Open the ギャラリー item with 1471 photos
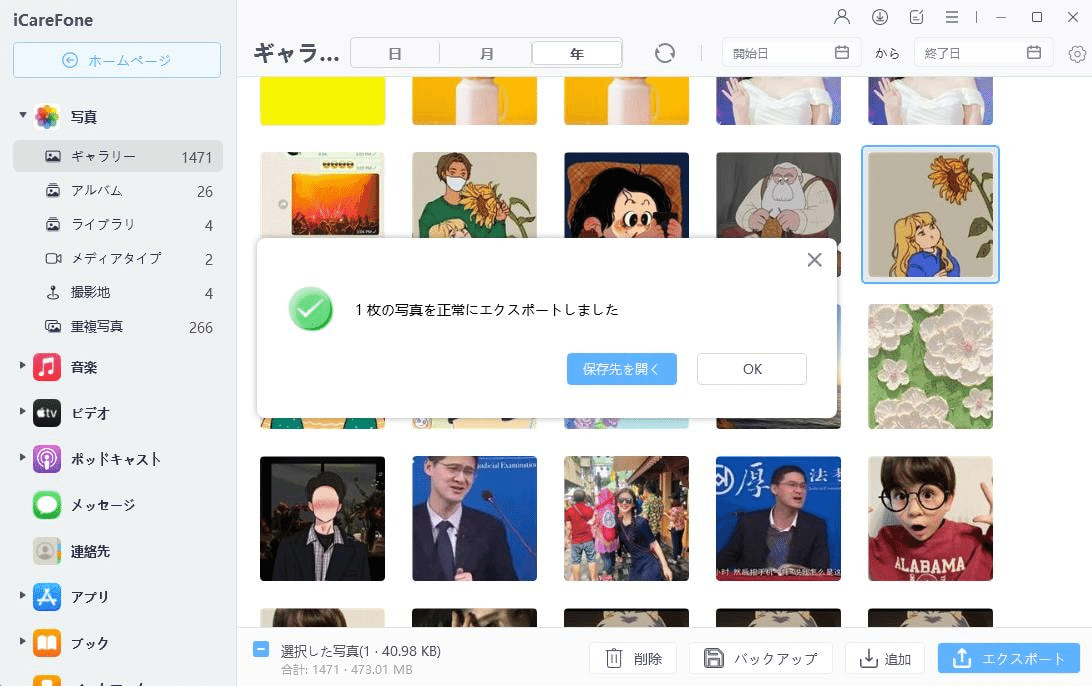 (x=118, y=157)
